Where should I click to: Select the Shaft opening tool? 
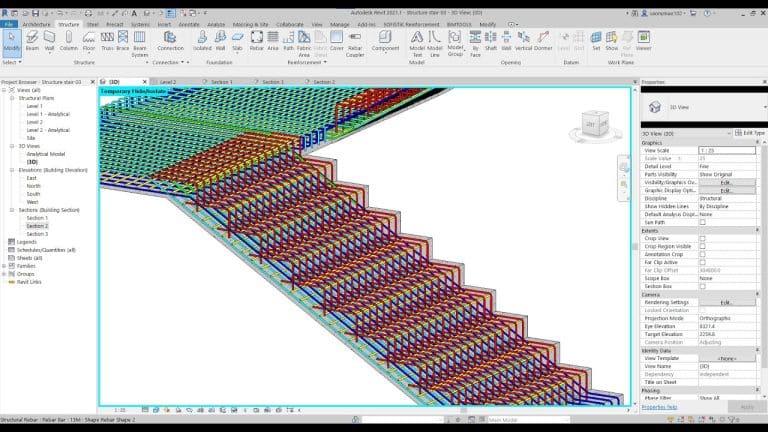(x=491, y=41)
